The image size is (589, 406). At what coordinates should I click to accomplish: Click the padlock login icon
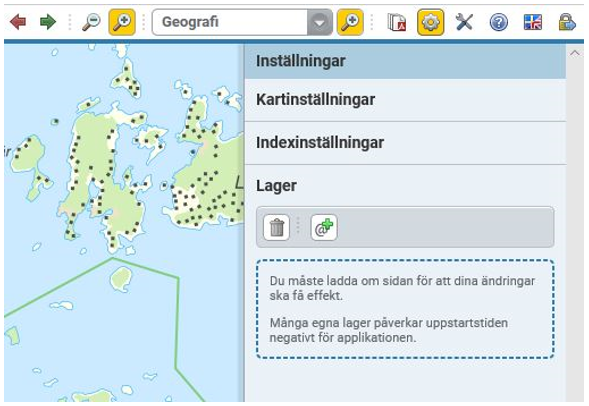click(x=567, y=22)
